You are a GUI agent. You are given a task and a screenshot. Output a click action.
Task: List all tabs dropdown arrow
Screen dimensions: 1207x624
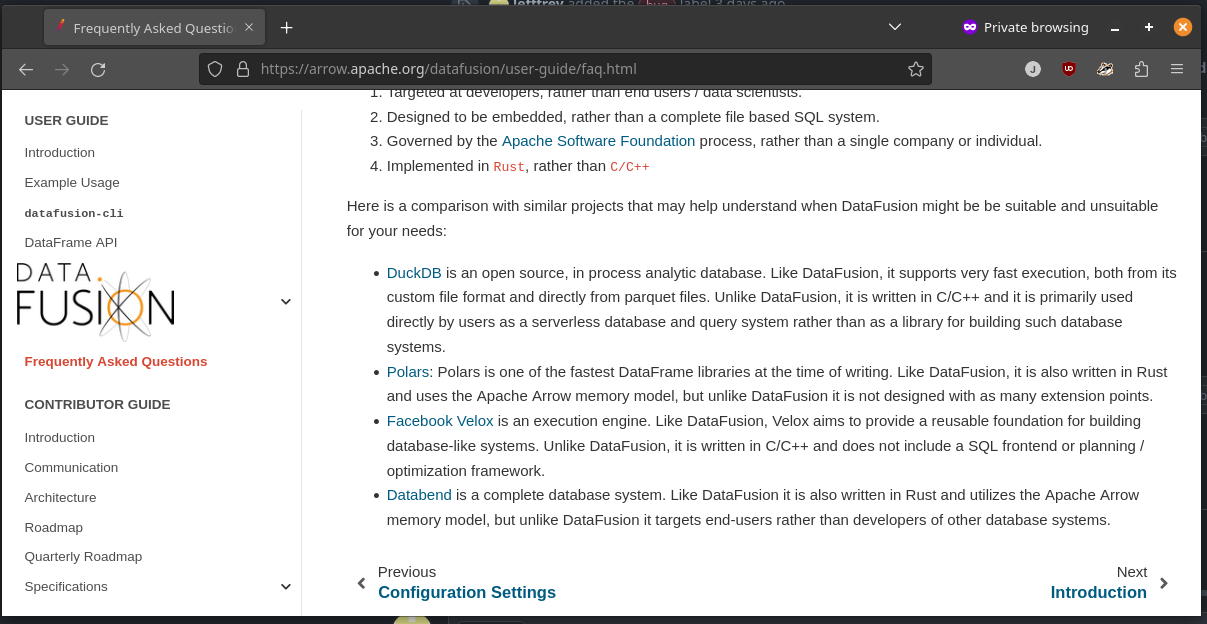(895, 27)
